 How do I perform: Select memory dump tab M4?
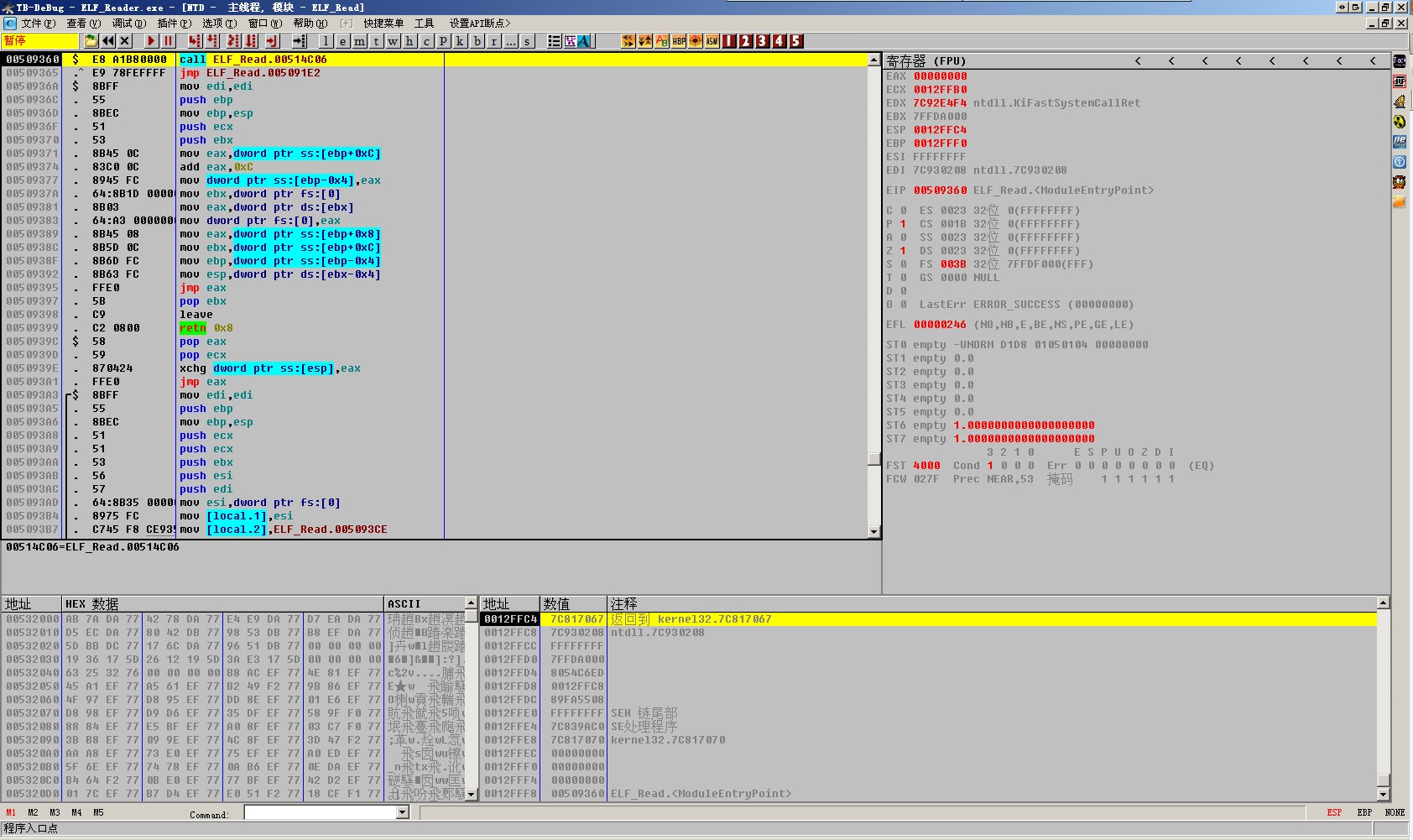[x=76, y=812]
